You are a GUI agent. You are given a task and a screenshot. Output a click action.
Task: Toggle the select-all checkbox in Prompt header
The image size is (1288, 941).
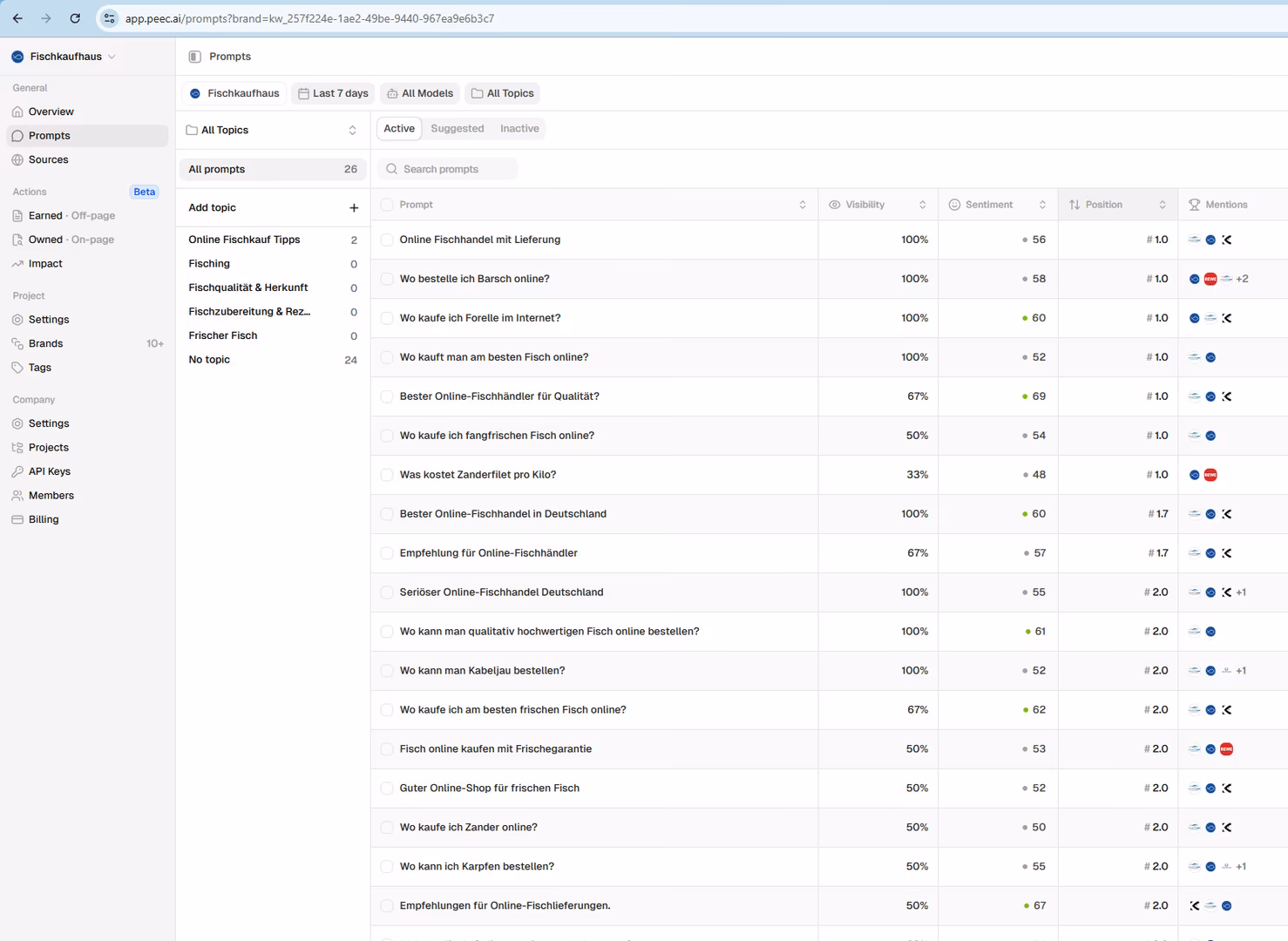[387, 205]
